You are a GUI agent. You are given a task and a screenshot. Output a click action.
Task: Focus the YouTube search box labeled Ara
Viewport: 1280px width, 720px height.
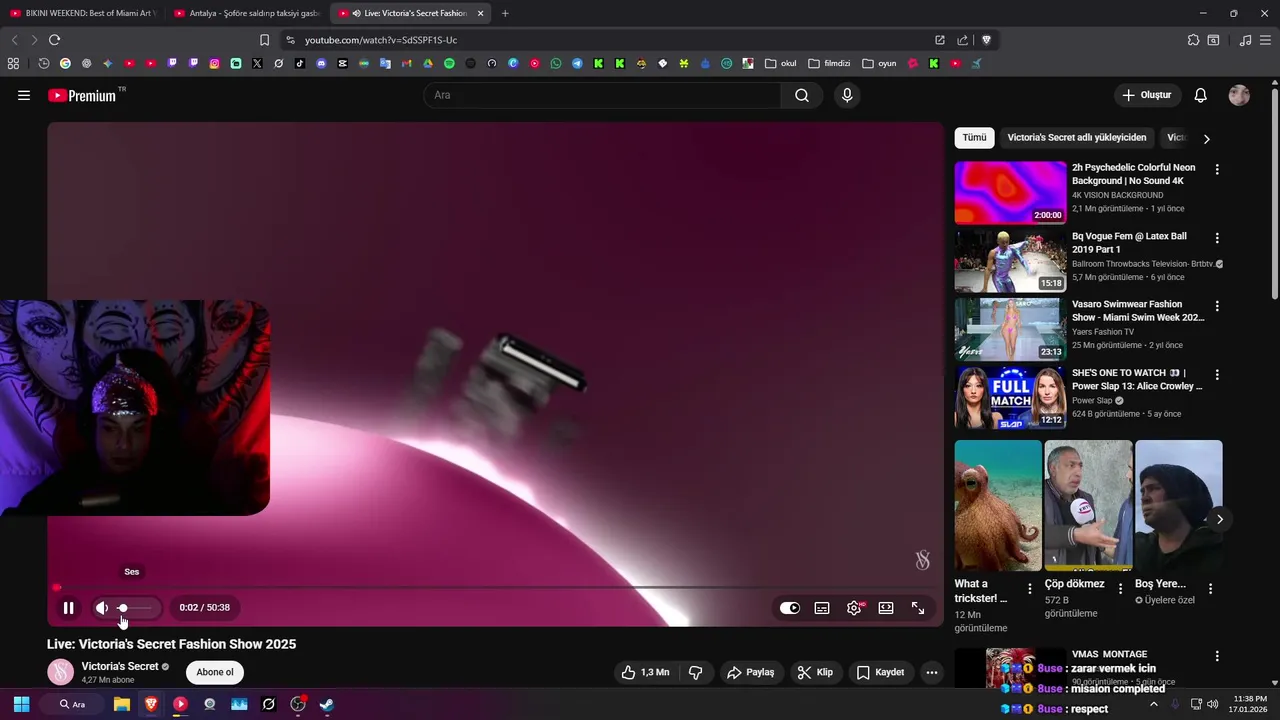coord(602,95)
